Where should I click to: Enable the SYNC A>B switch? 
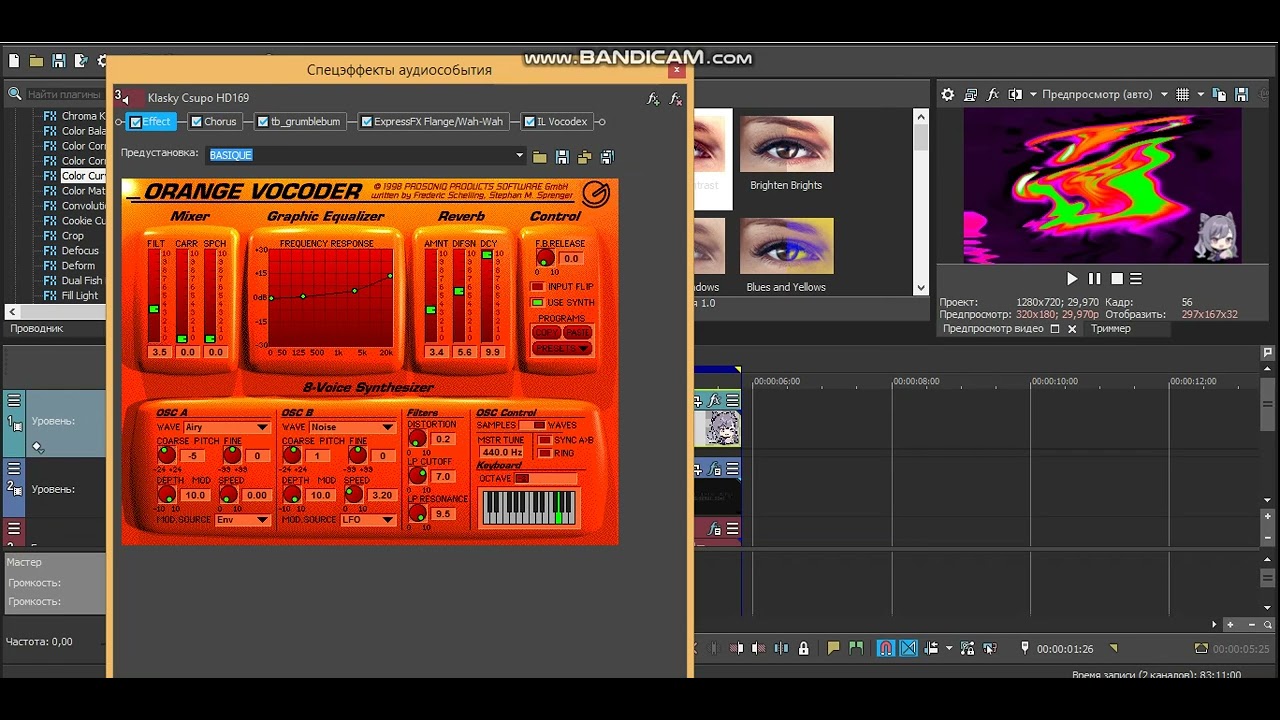(x=545, y=440)
